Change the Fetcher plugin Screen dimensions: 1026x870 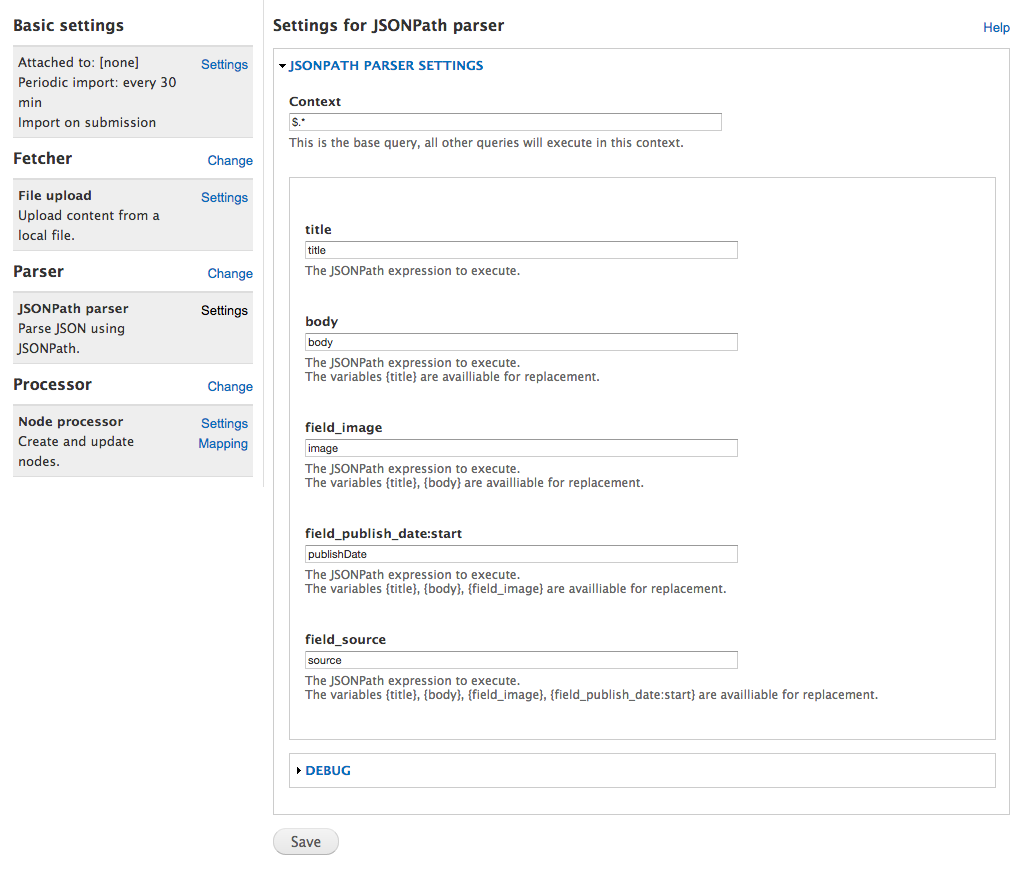230,160
